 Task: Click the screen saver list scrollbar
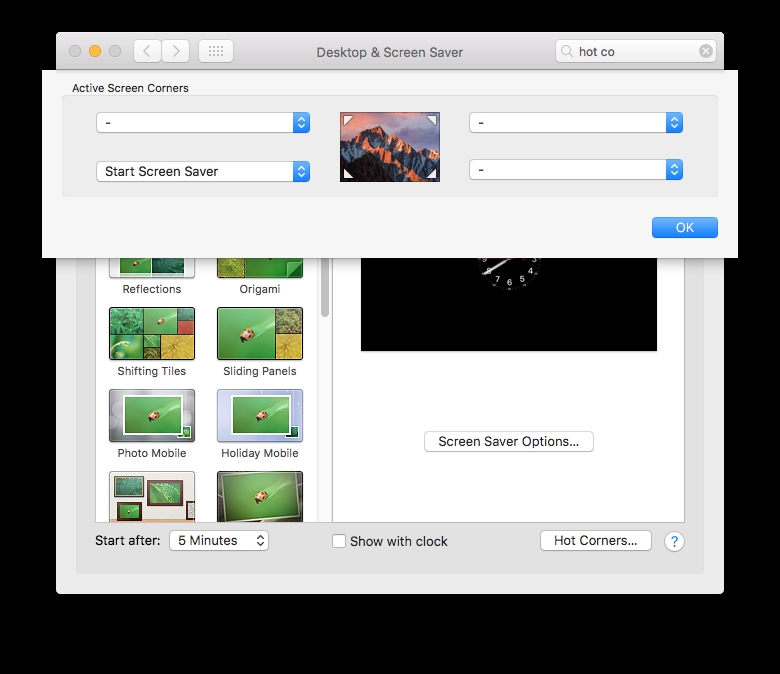325,287
